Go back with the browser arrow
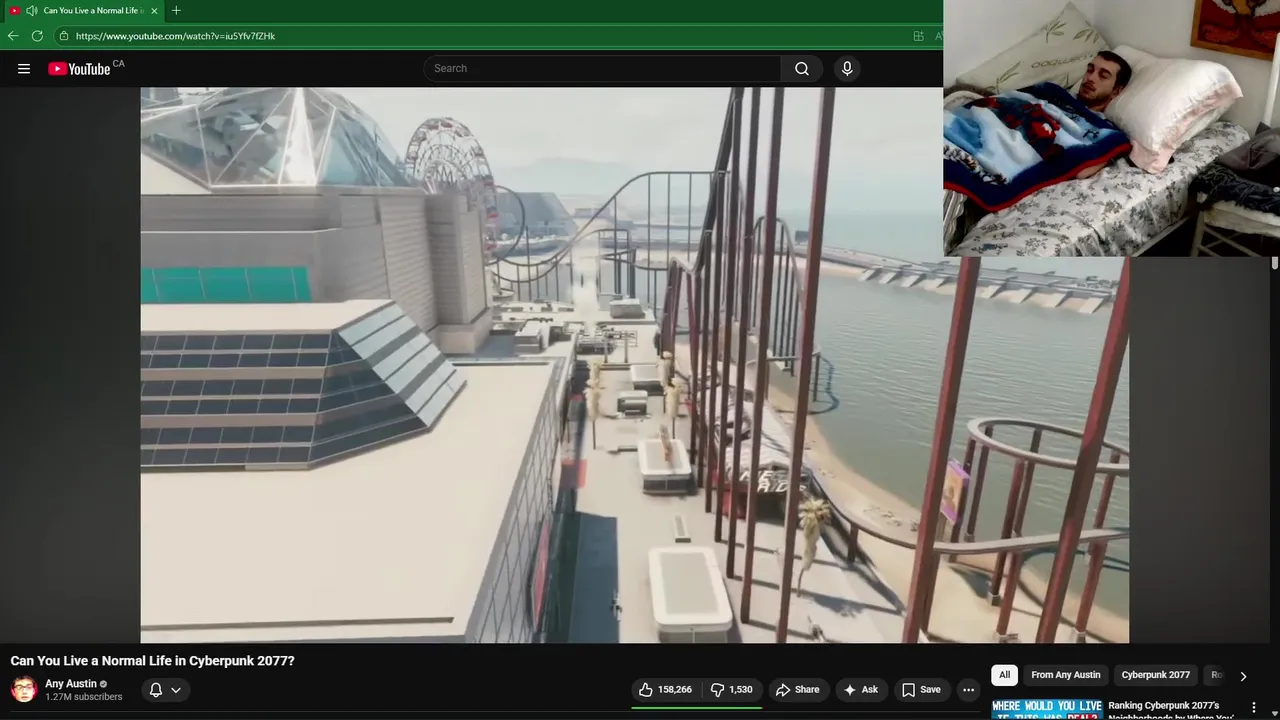The width and height of the screenshot is (1280, 720). [13, 36]
